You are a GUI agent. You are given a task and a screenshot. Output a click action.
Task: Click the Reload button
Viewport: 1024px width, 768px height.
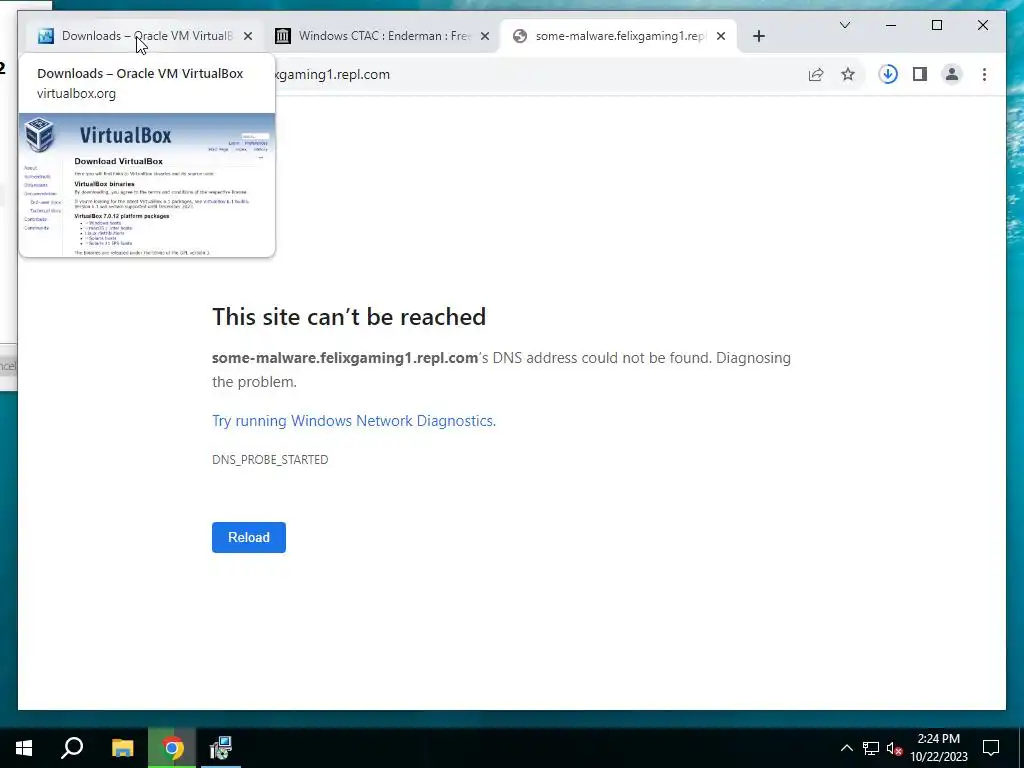[249, 537]
